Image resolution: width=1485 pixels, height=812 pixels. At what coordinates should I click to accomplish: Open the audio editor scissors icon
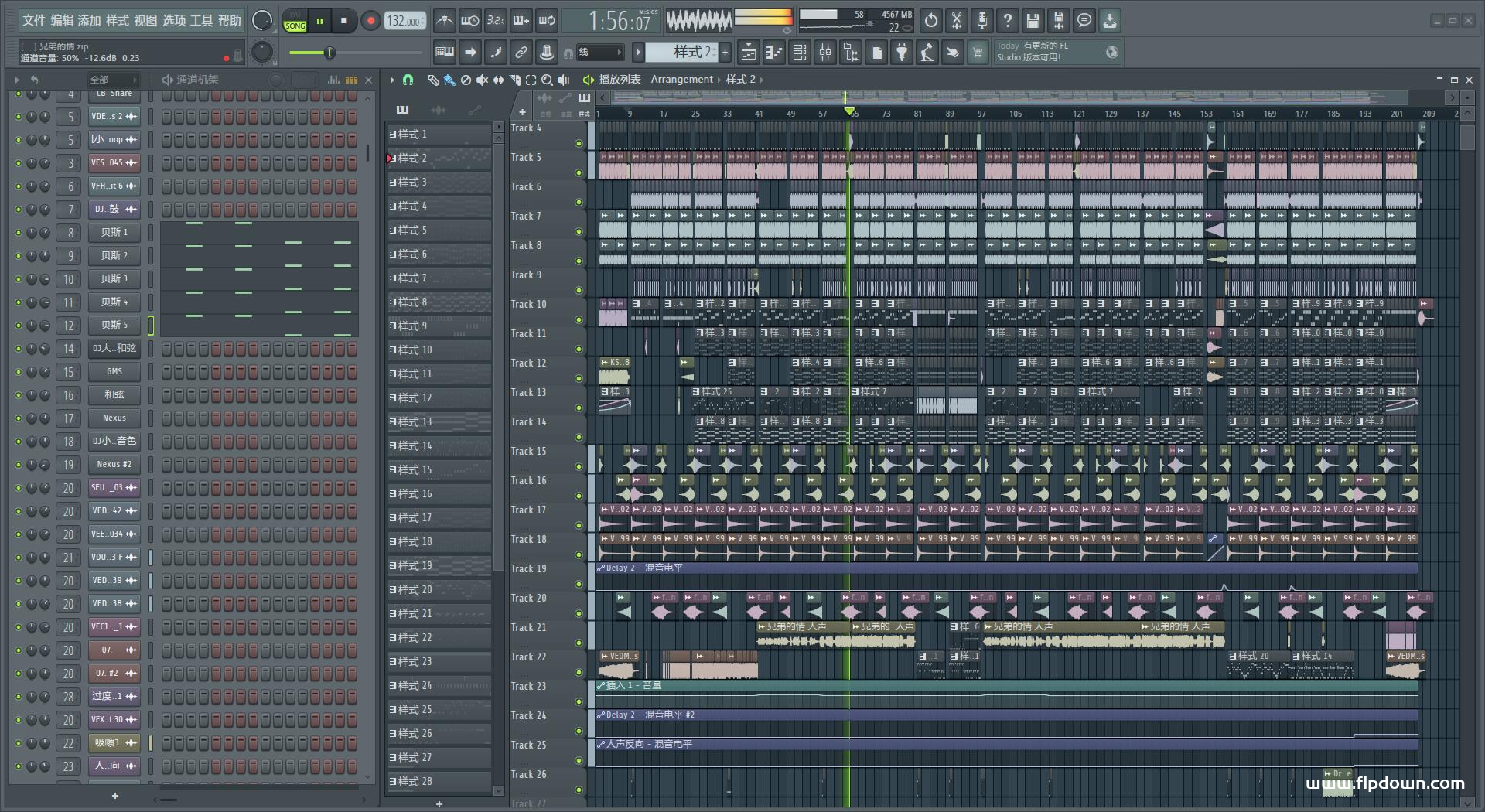click(x=957, y=21)
